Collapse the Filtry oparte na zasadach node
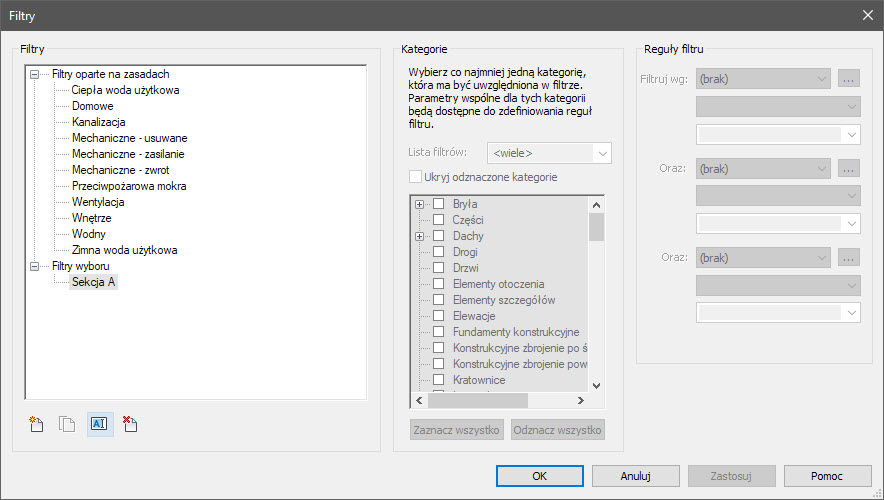884x500 pixels. (36, 74)
